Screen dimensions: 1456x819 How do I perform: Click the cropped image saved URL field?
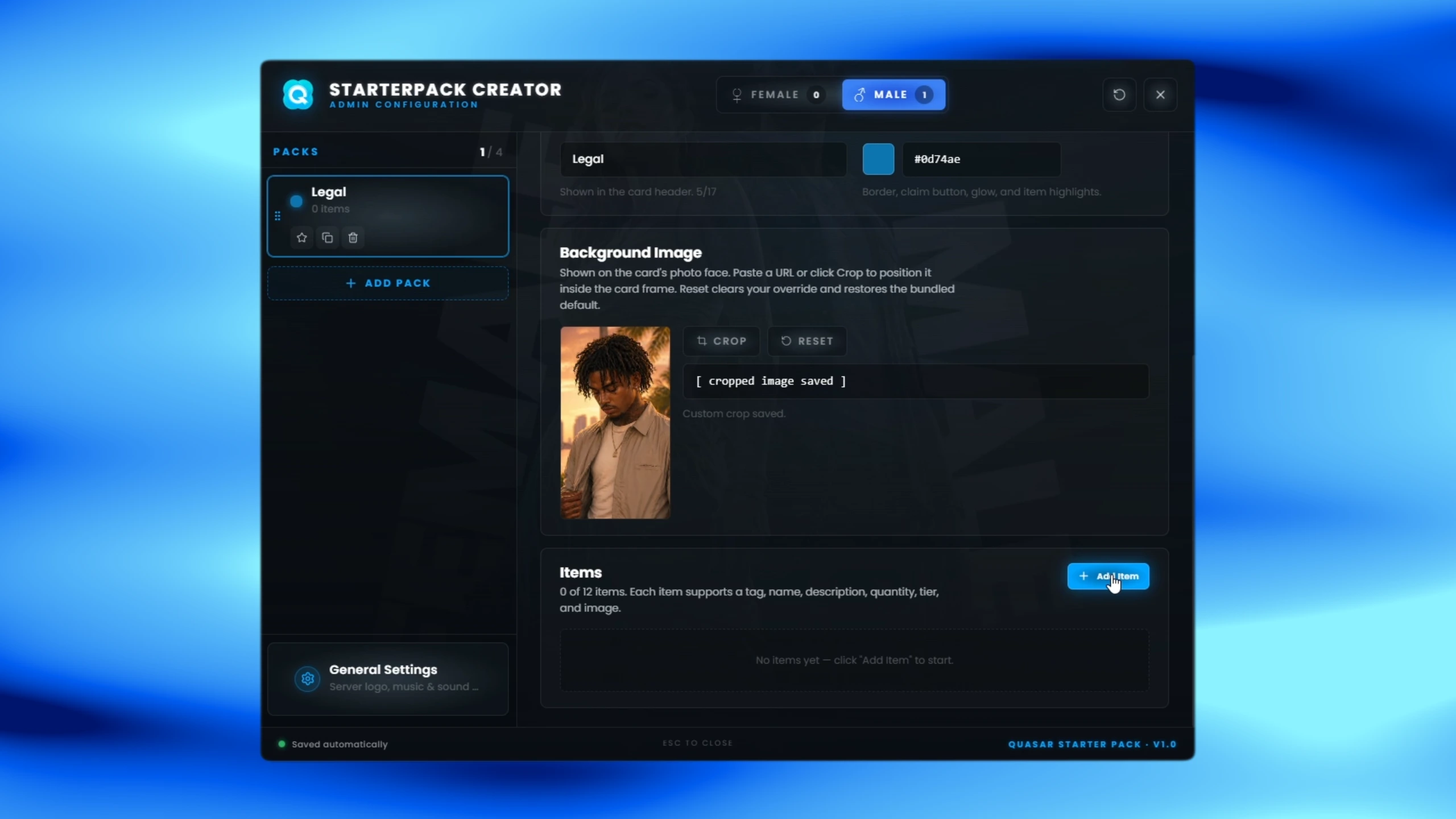click(x=916, y=381)
